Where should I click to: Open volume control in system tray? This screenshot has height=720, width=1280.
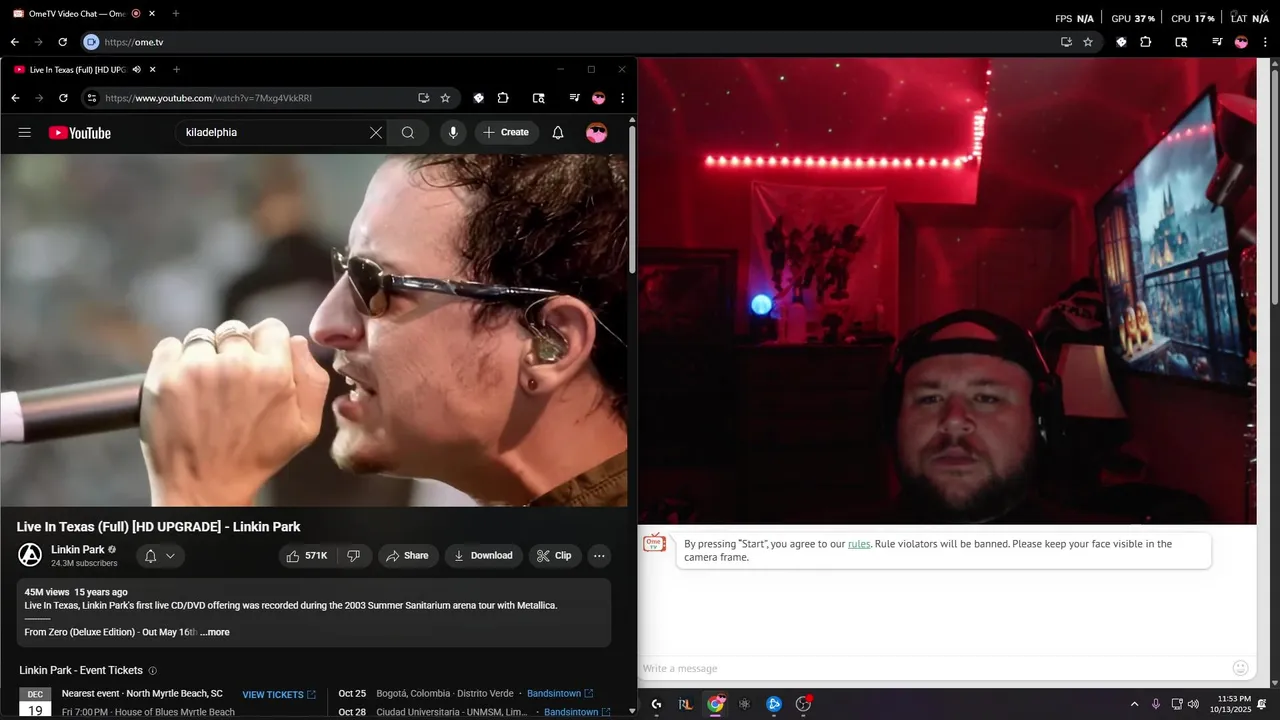coord(1193,704)
